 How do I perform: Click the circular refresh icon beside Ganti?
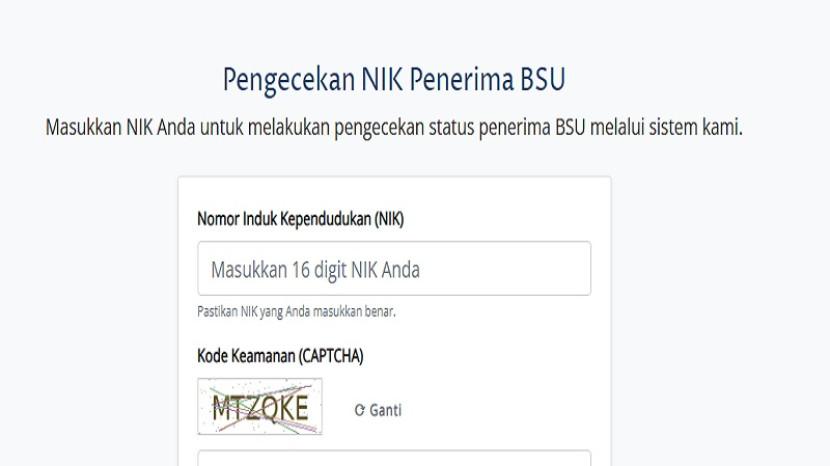click(360, 409)
